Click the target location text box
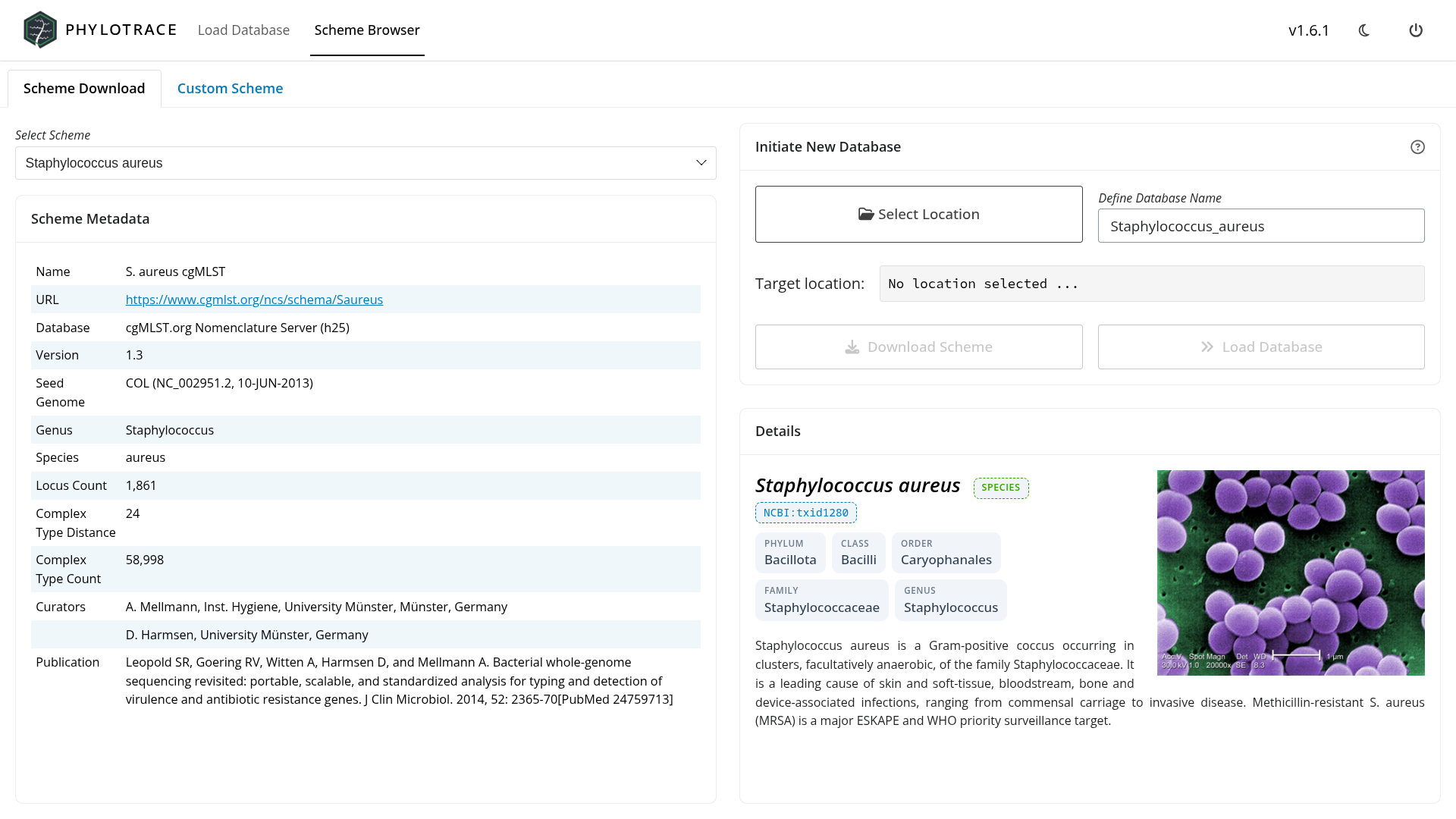Image resolution: width=1456 pixels, height=819 pixels. click(1152, 284)
